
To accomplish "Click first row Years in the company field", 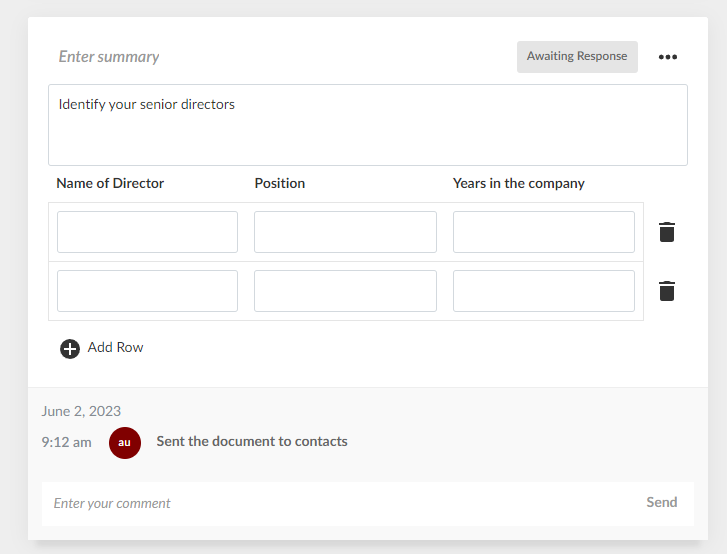I will pyautogui.click(x=543, y=232).
